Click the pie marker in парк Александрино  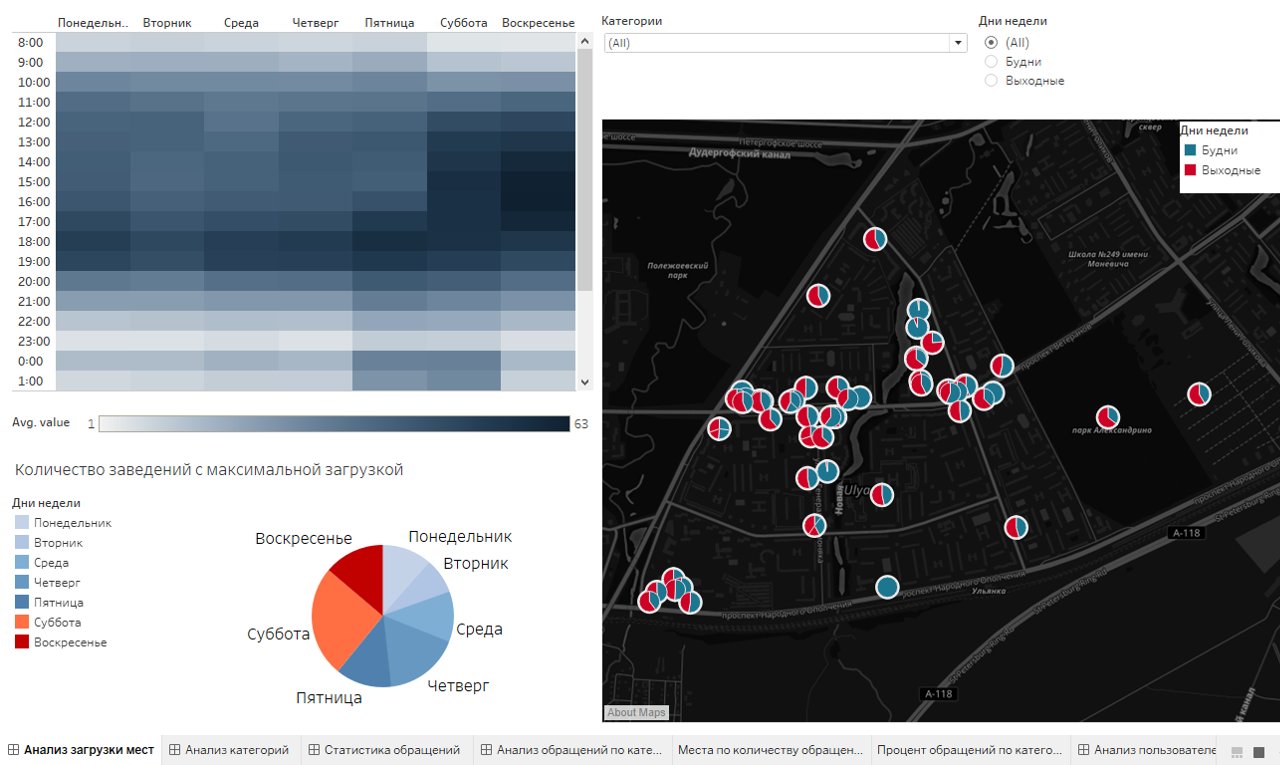tap(1107, 417)
